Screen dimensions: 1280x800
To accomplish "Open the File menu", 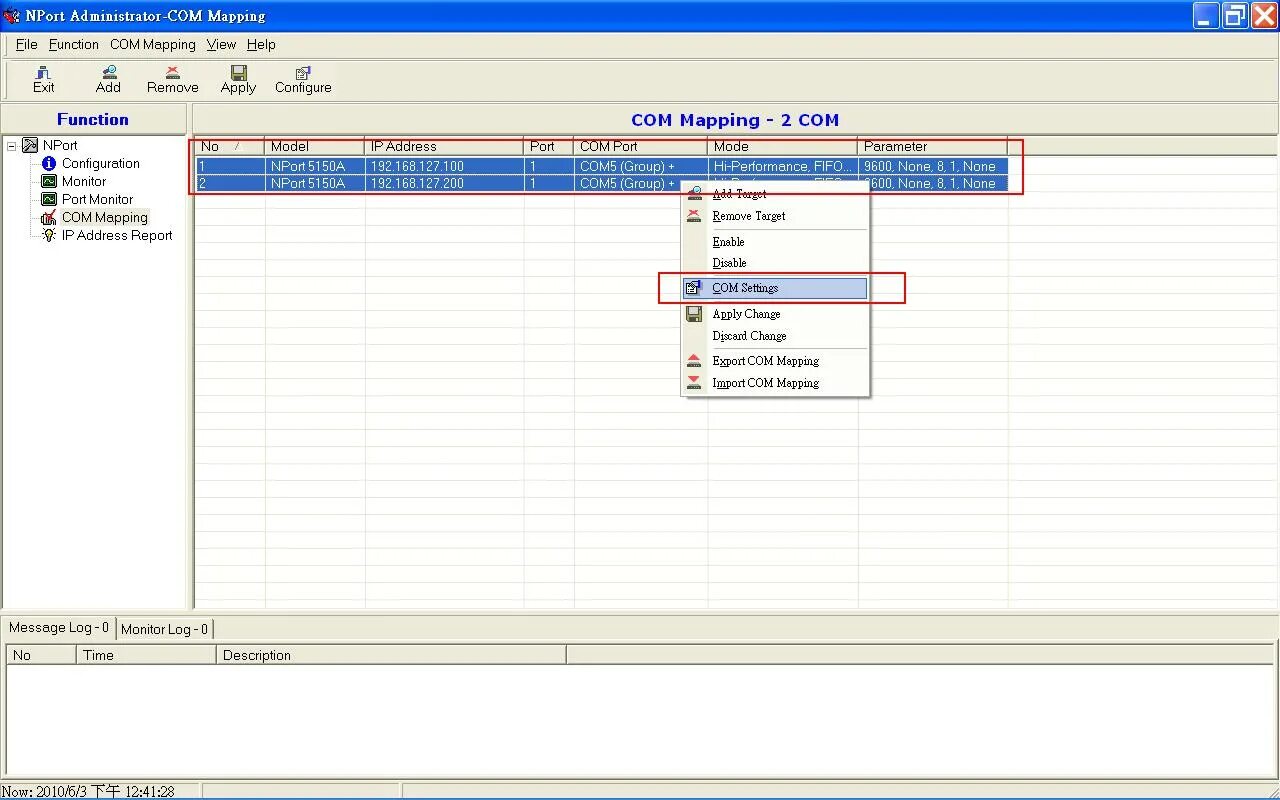I will (27, 44).
